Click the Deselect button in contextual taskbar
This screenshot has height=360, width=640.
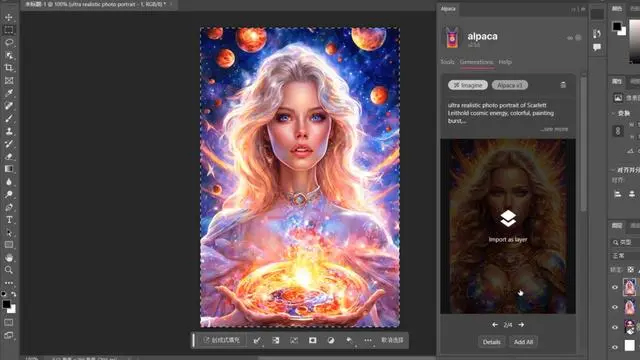pyautogui.click(x=392, y=340)
